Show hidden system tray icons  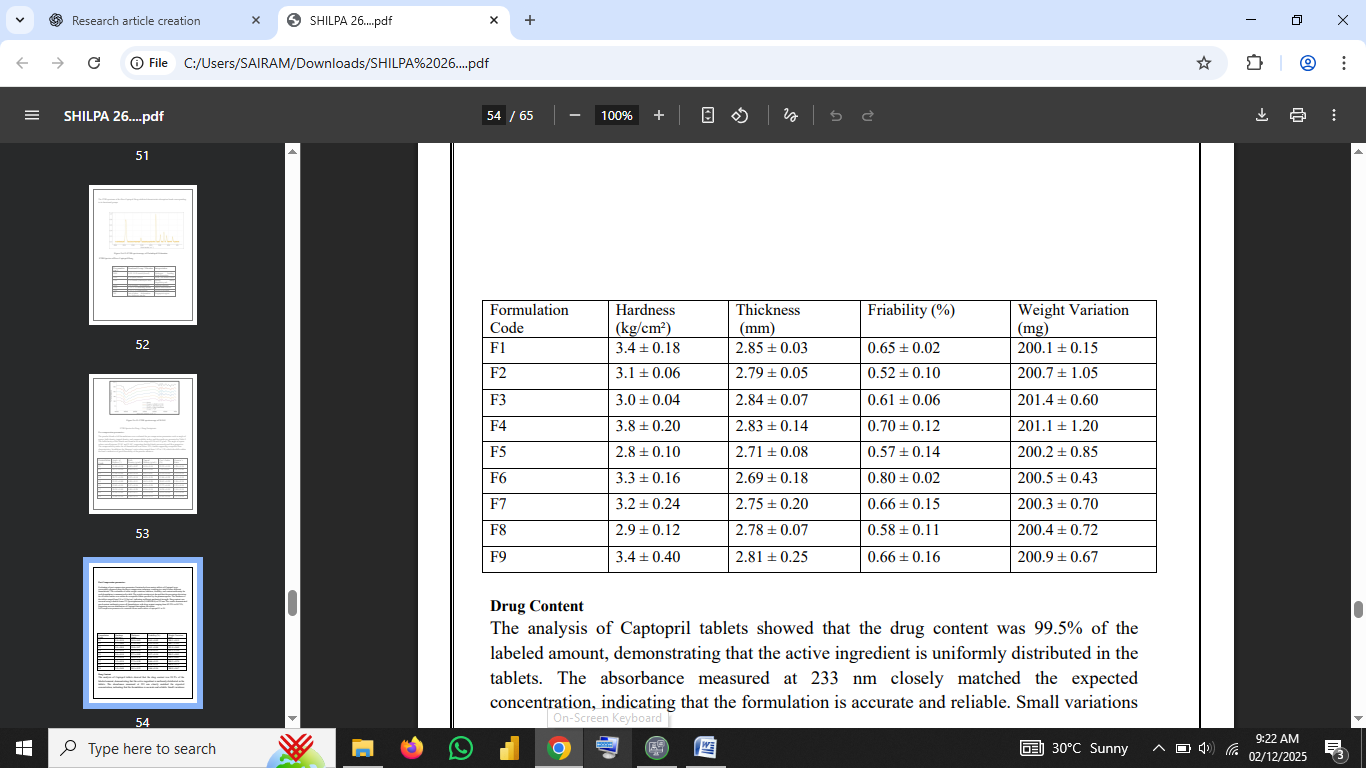click(1159, 748)
